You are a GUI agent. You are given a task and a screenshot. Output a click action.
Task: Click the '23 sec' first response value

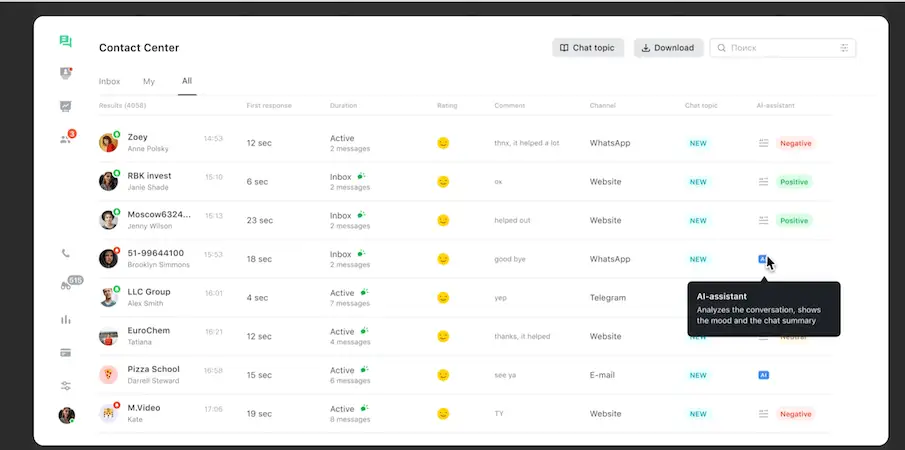[x=260, y=220]
